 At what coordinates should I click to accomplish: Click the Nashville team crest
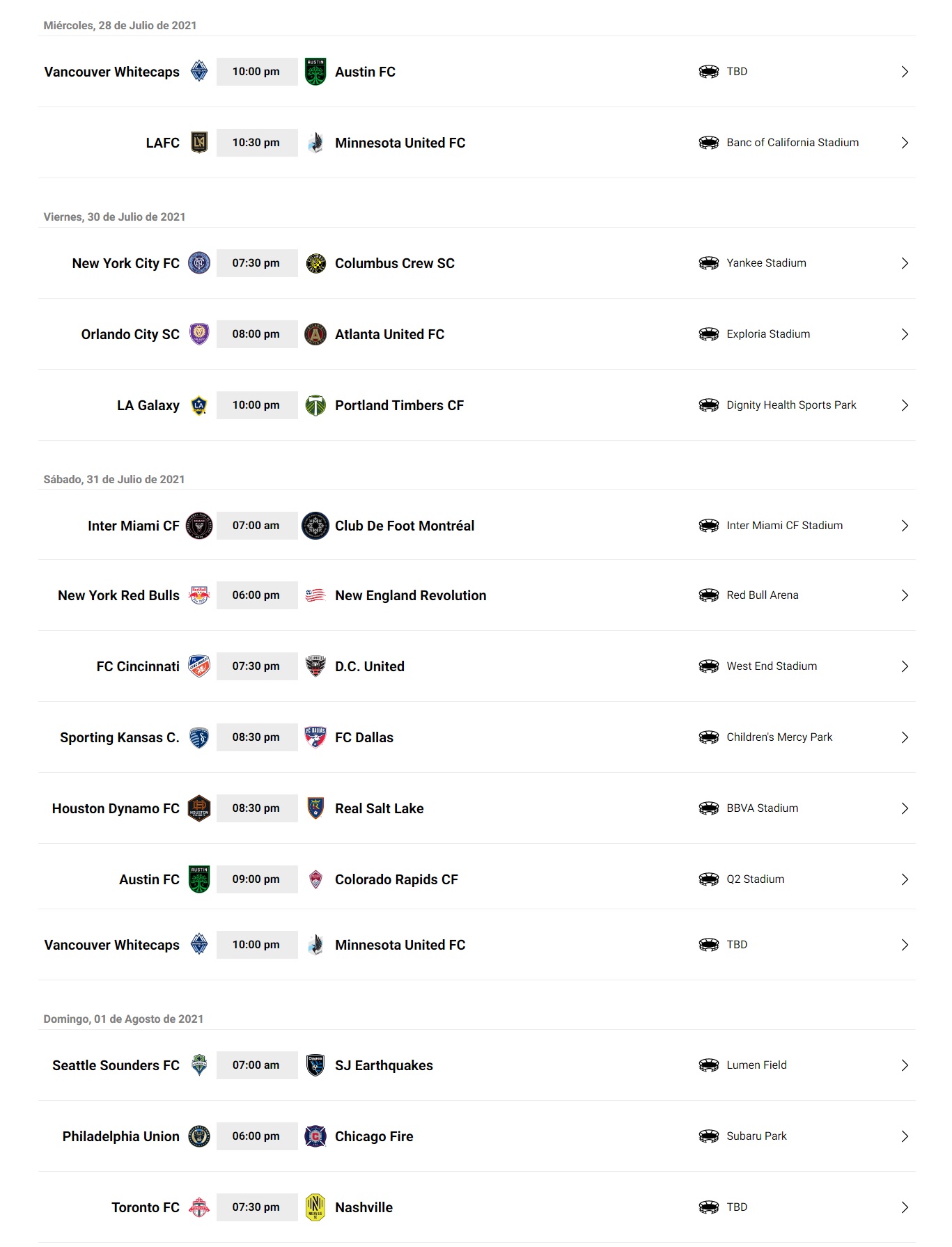[315, 1207]
